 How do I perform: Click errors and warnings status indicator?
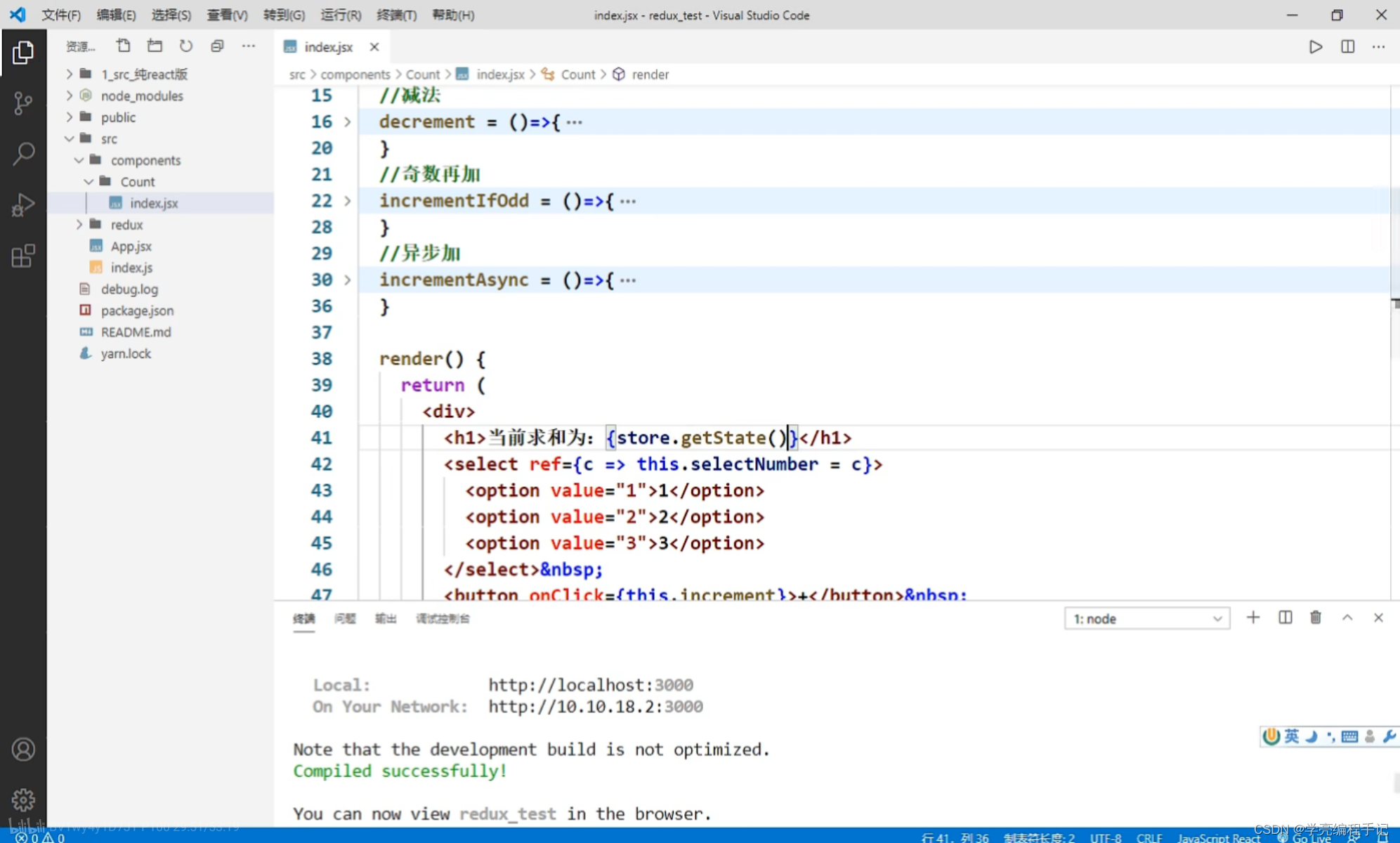pos(40,837)
